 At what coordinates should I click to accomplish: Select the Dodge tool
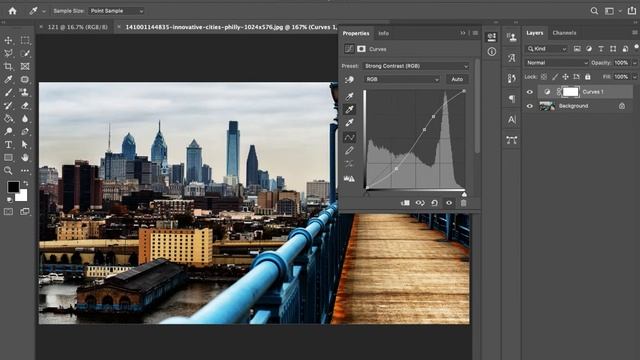8,131
